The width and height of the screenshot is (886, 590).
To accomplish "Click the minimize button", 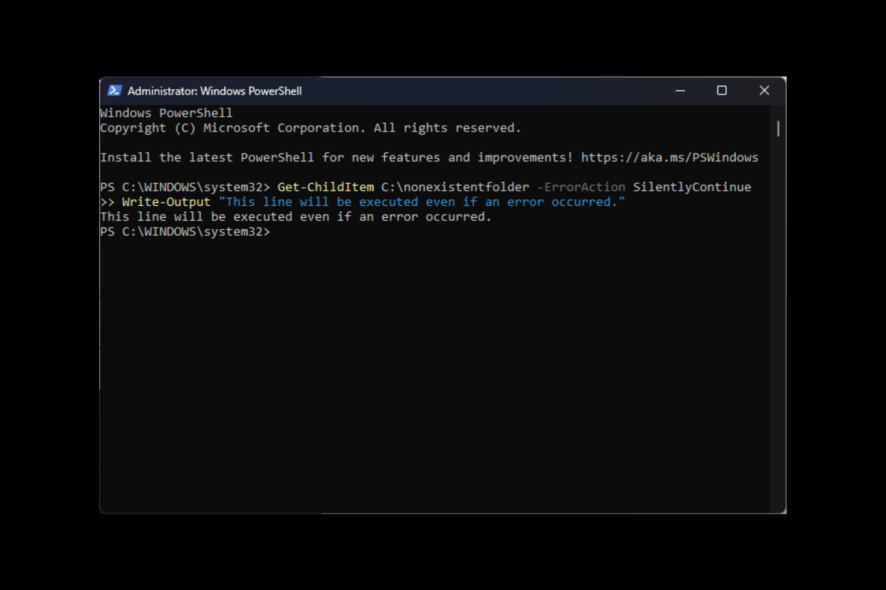I will coord(680,90).
